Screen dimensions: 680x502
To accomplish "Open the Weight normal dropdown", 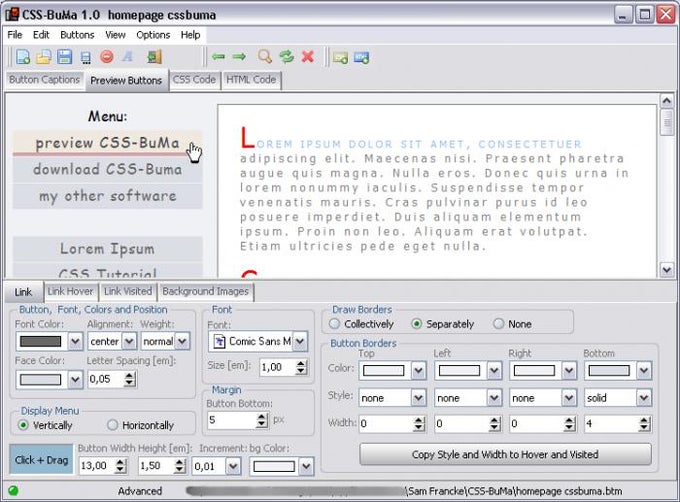I will point(183,341).
